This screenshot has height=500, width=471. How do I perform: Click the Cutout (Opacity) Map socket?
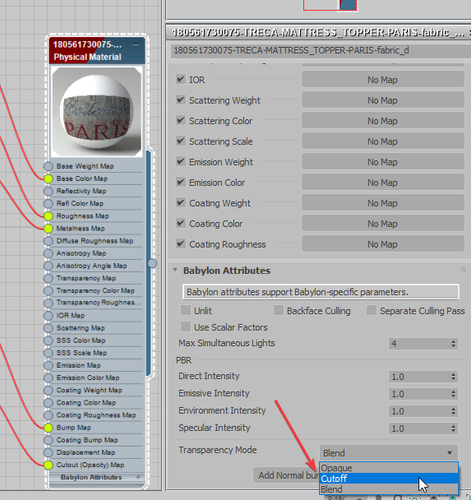48,465
